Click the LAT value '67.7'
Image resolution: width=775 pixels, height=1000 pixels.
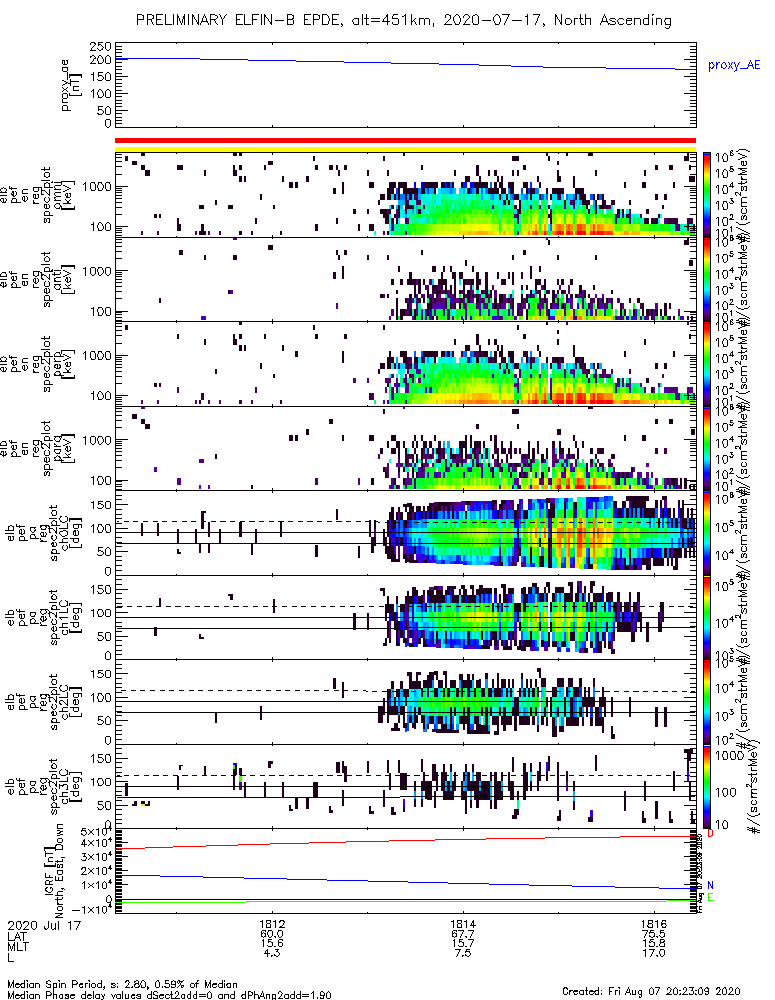pos(463,934)
